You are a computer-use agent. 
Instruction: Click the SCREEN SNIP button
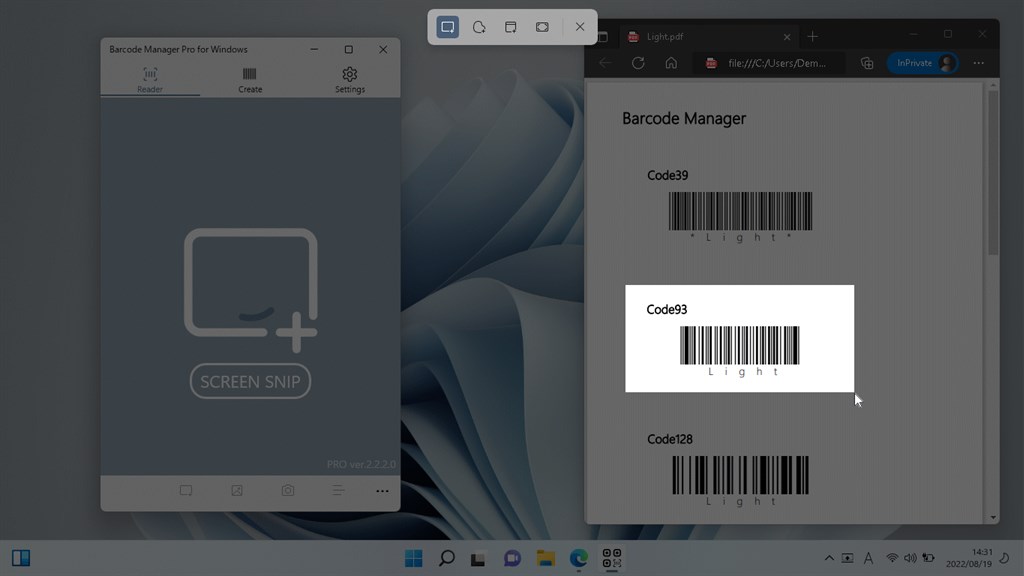[250, 381]
